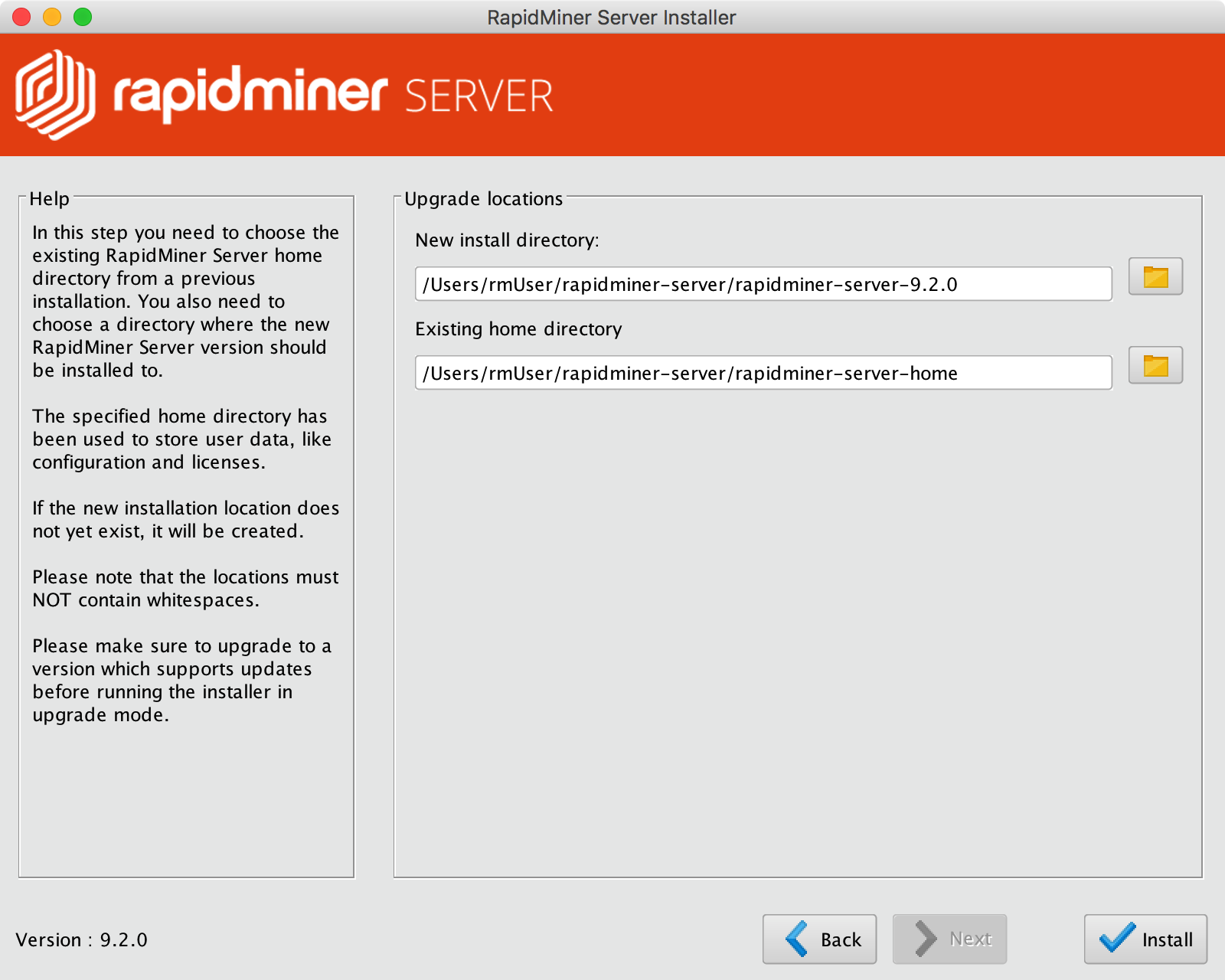
Task: Click the RapidMiner Server Installer title bar
Action: click(611, 17)
